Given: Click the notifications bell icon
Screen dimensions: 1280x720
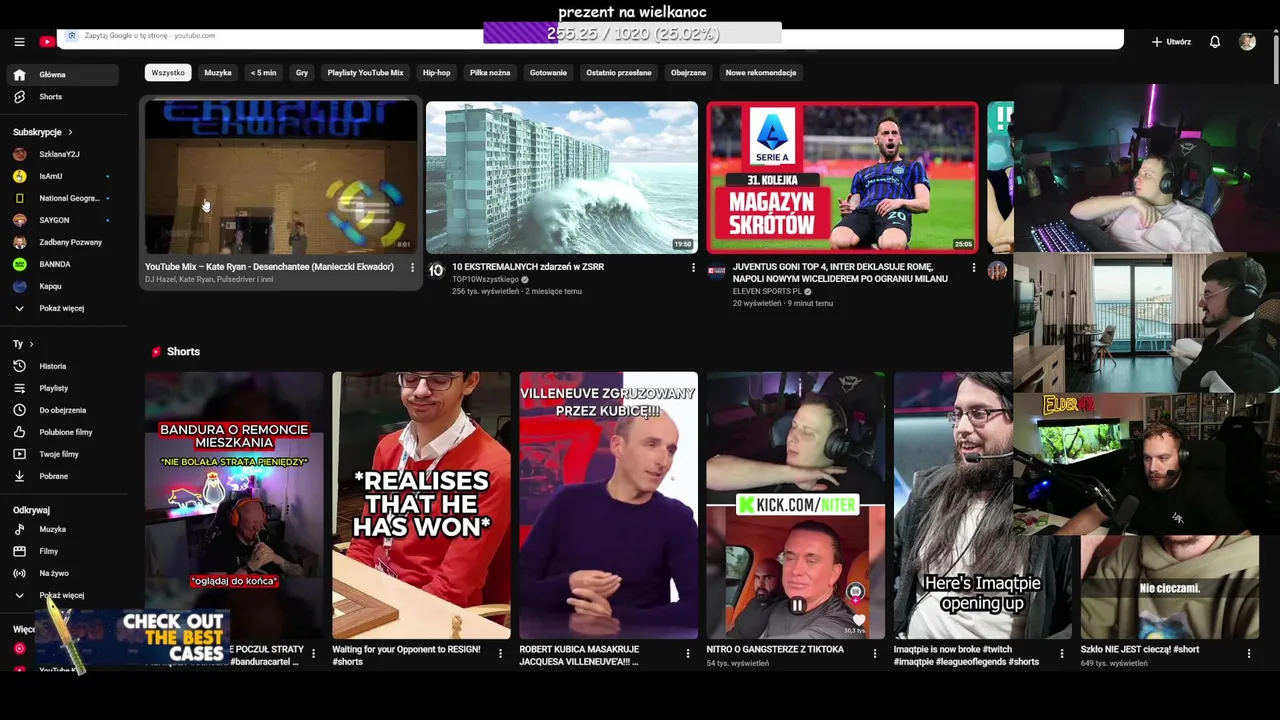Looking at the screenshot, I should click(1215, 42).
